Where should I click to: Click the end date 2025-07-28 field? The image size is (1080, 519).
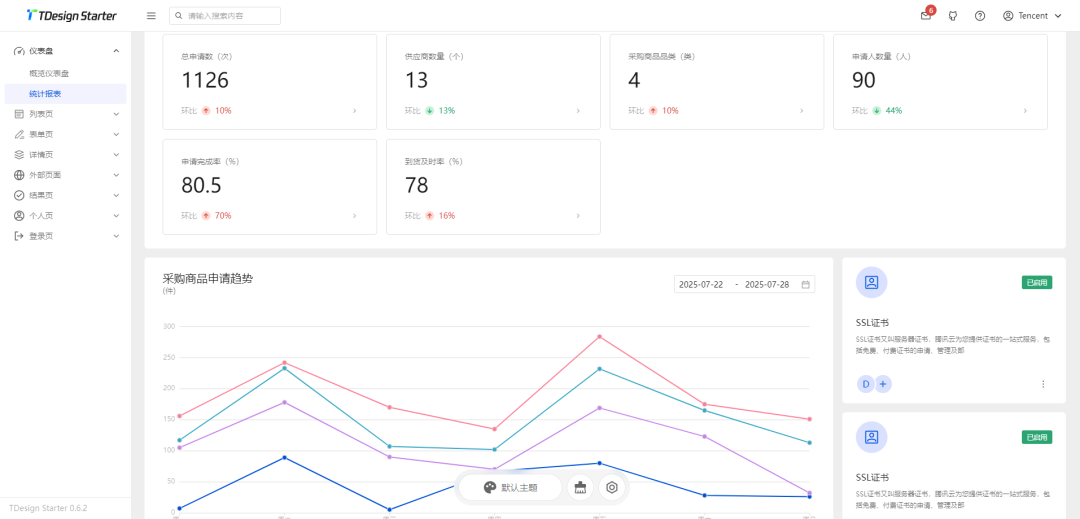[x=767, y=284]
